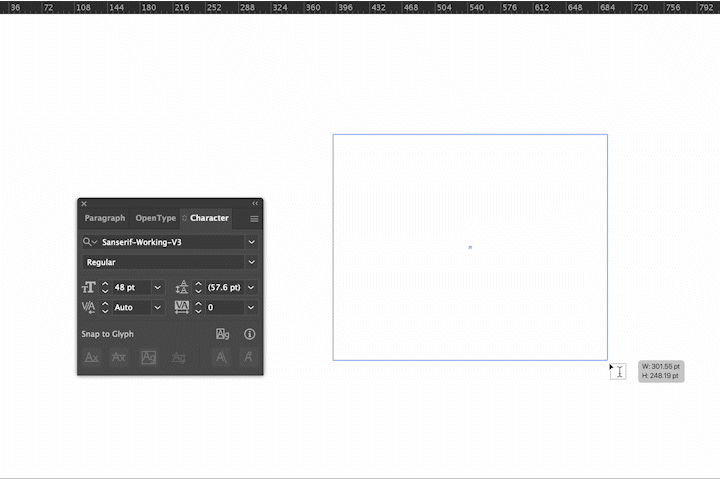Open the Regular font style dropdown
Screen dimensions: 720x480
[x=251, y=262]
